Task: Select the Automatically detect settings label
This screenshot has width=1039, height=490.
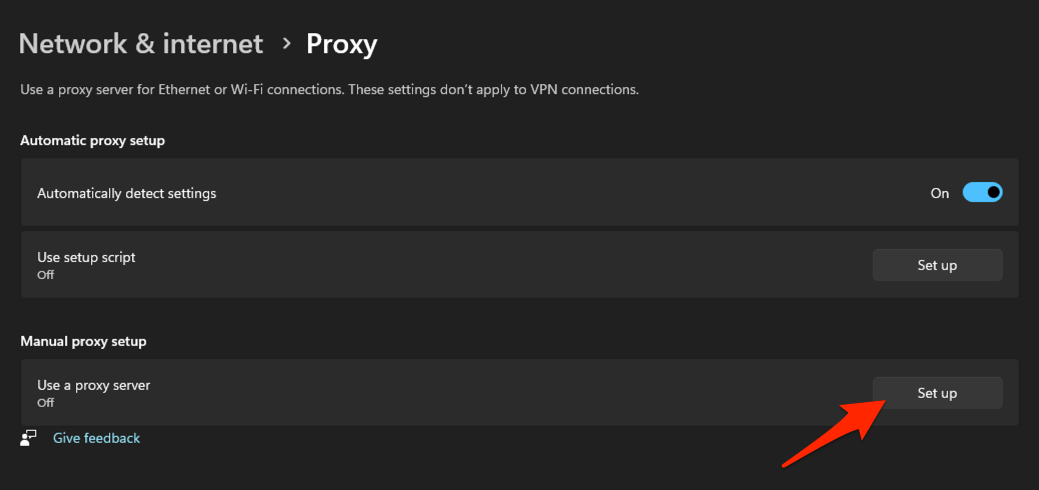Action: point(127,193)
